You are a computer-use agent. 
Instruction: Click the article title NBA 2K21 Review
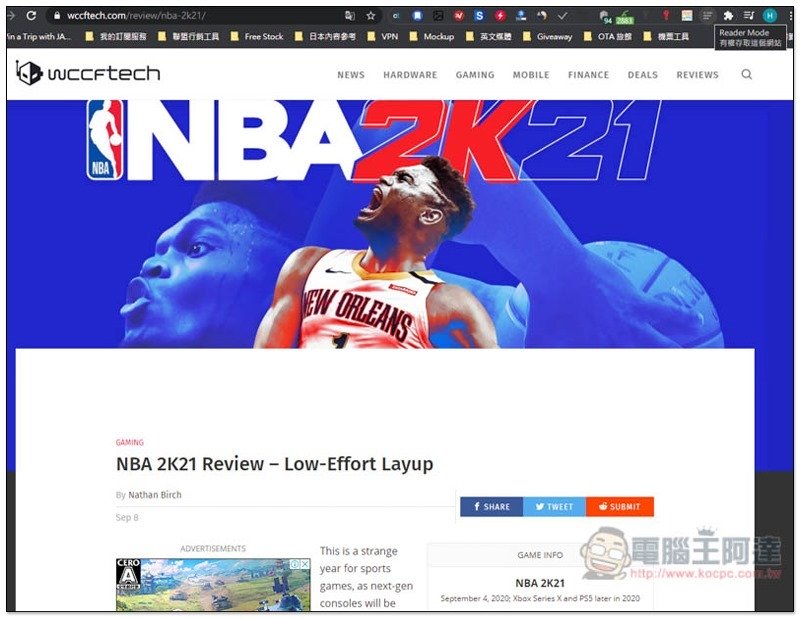pyautogui.click(x=274, y=464)
